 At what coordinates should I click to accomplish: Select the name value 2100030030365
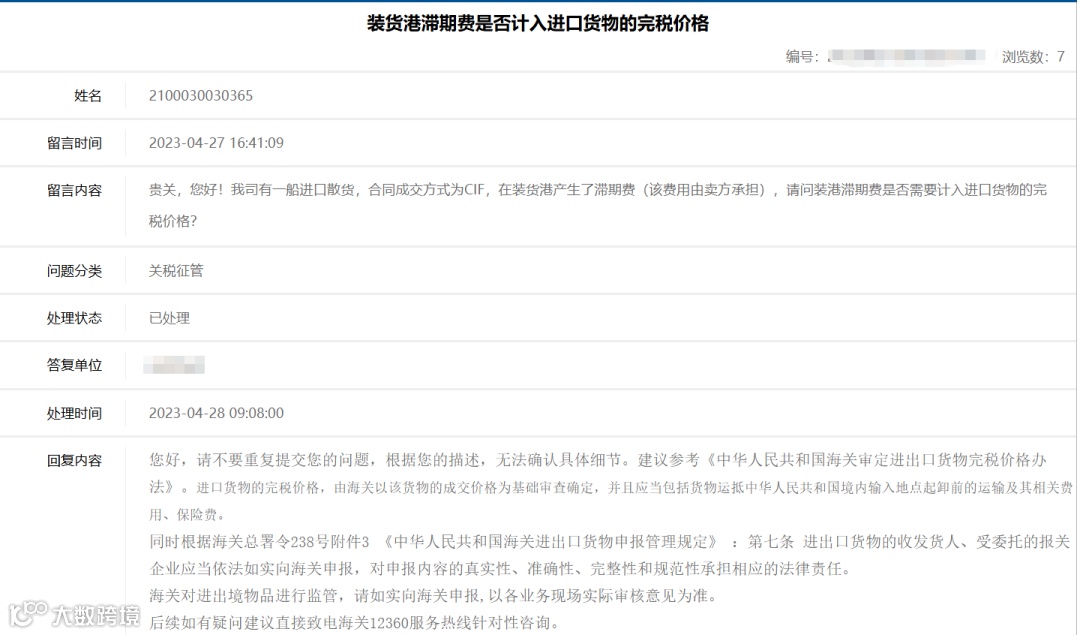click(200, 96)
